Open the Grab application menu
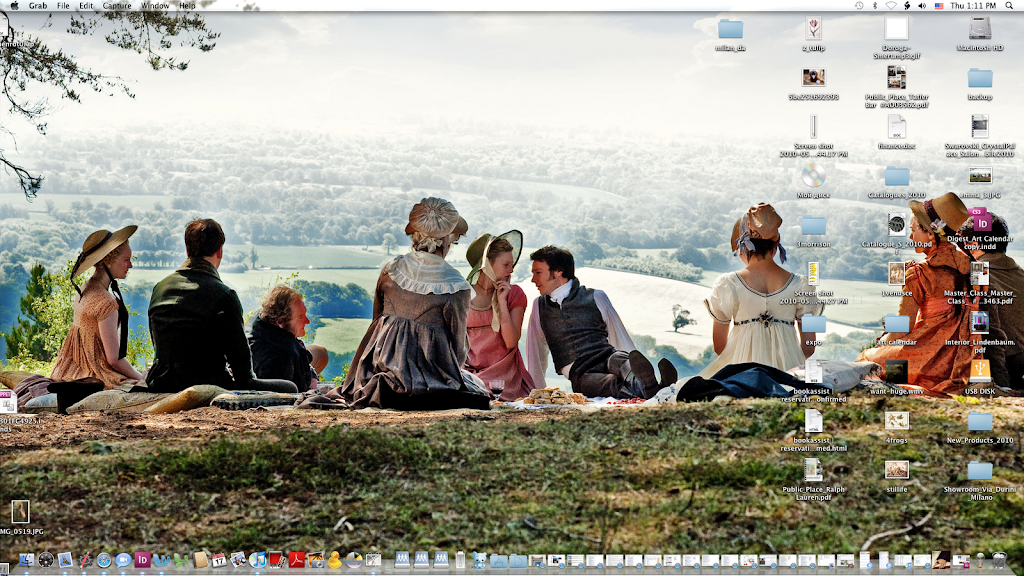 click(38, 5)
